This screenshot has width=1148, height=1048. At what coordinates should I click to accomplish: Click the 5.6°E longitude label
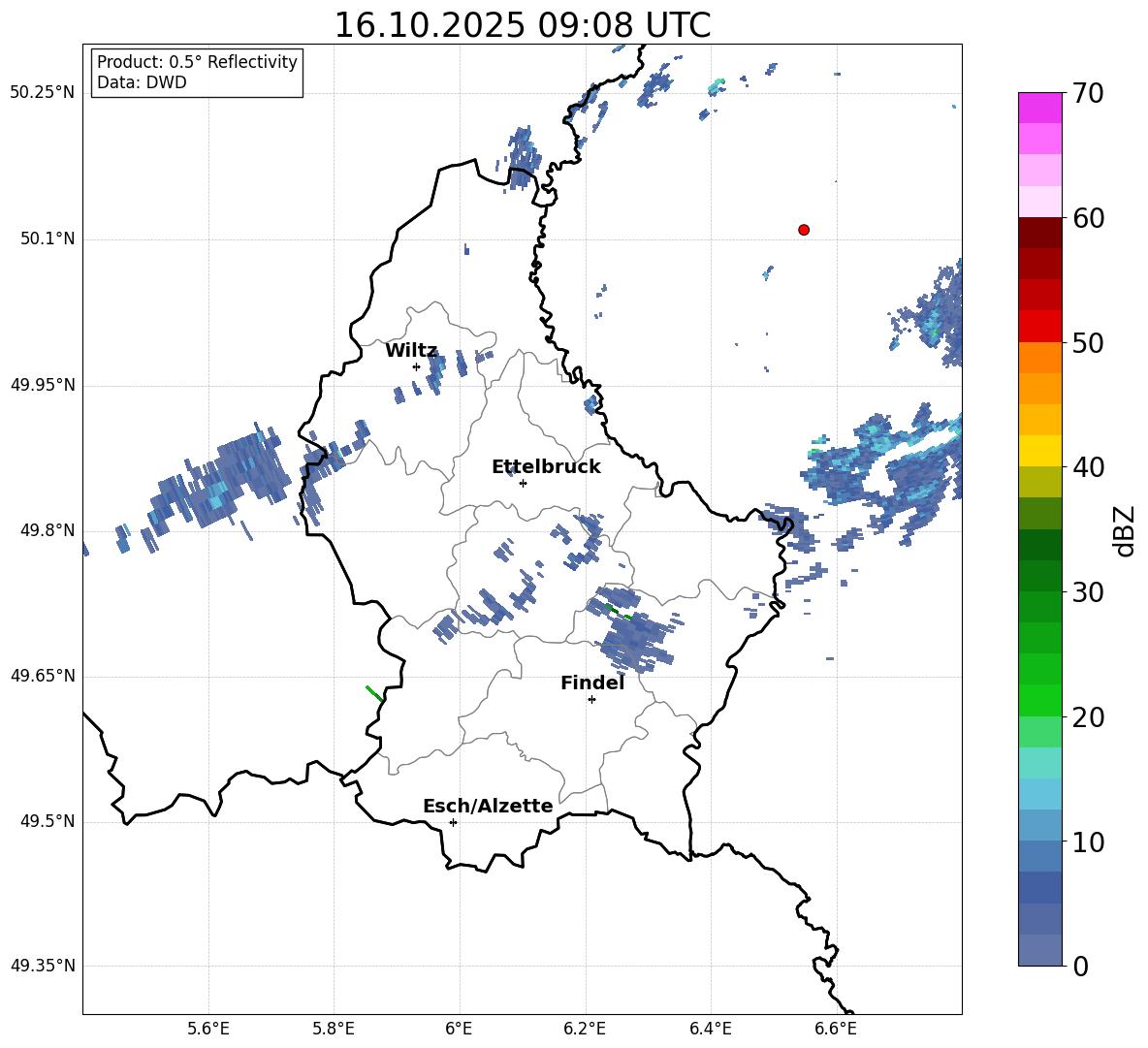(x=208, y=1029)
